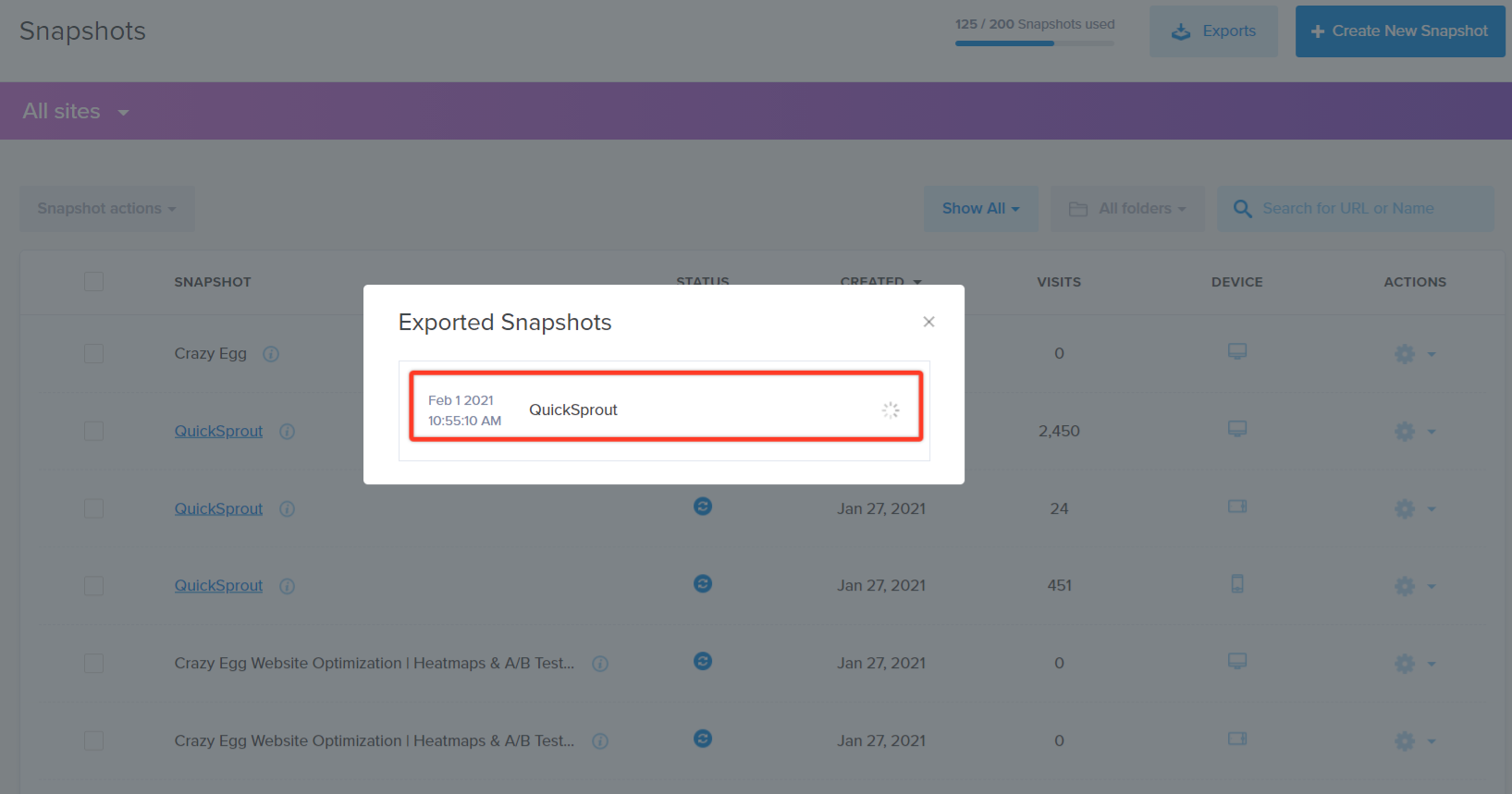1512x794 pixels.
Task: Open gear actions for Crazy Egg row
Action: click(x=1405, y=354)
